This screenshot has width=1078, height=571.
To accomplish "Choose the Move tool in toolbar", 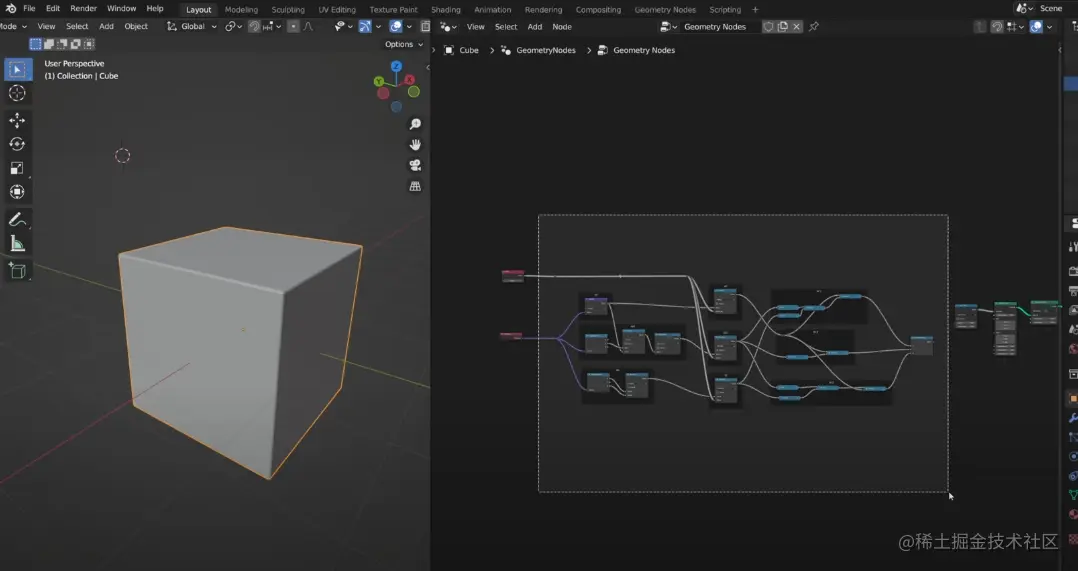I will click(x=17, y=120).
